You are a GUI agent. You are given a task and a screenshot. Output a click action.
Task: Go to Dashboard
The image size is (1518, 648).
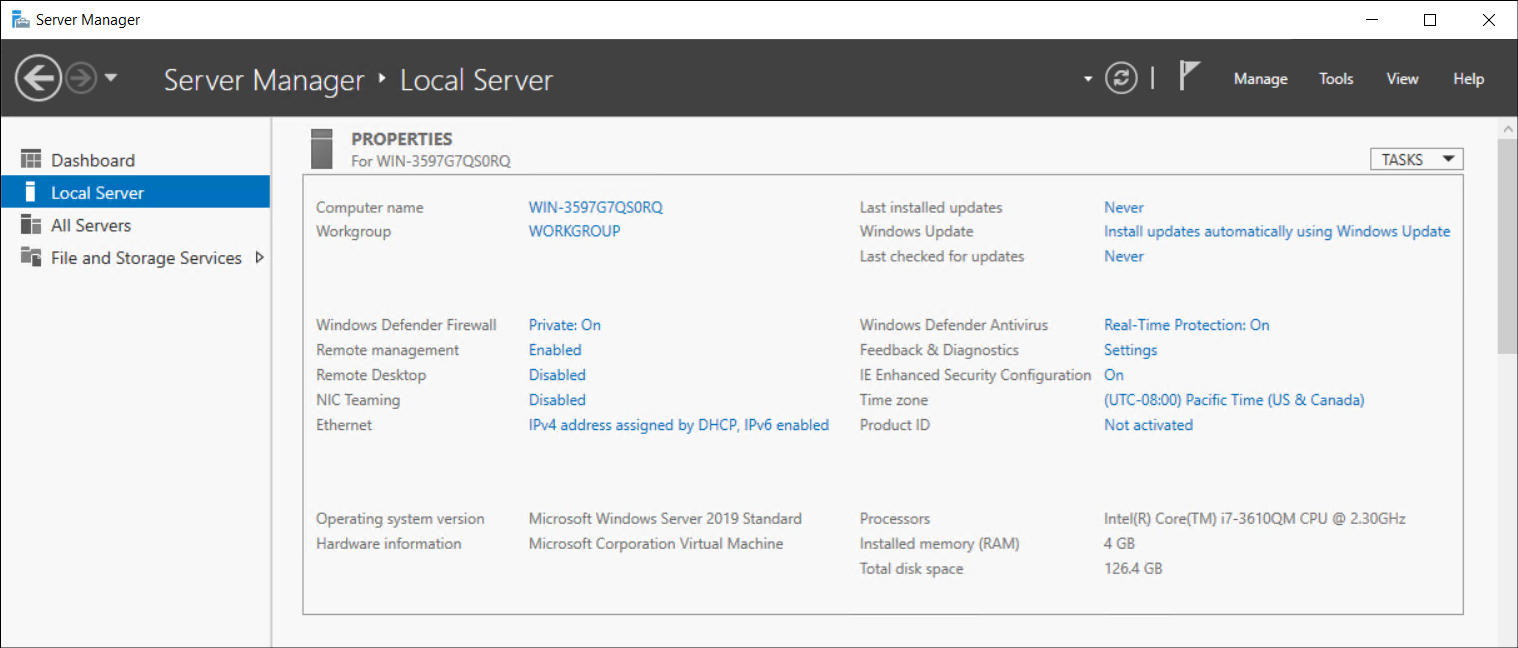tap(93, 160)
